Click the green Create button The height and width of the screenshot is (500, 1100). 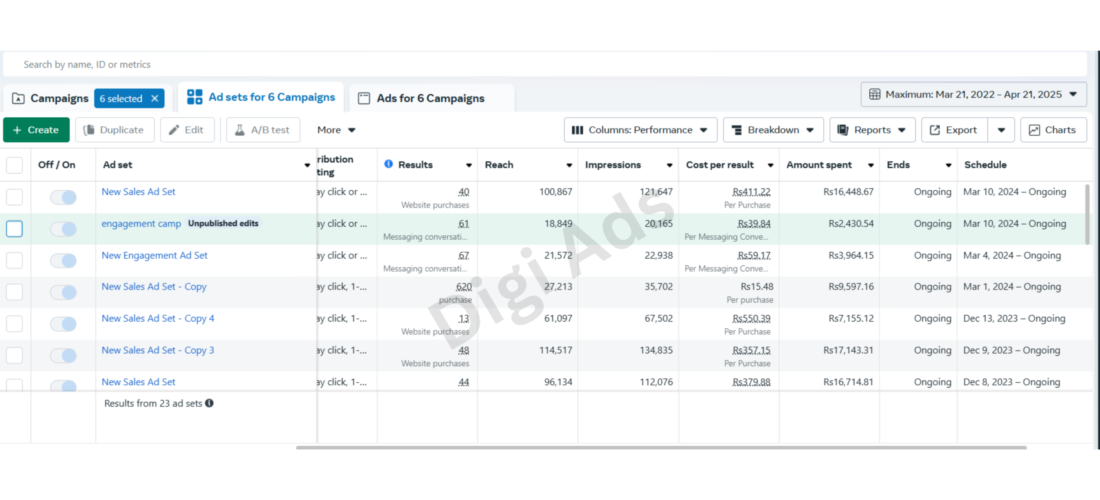click(36, 130)
